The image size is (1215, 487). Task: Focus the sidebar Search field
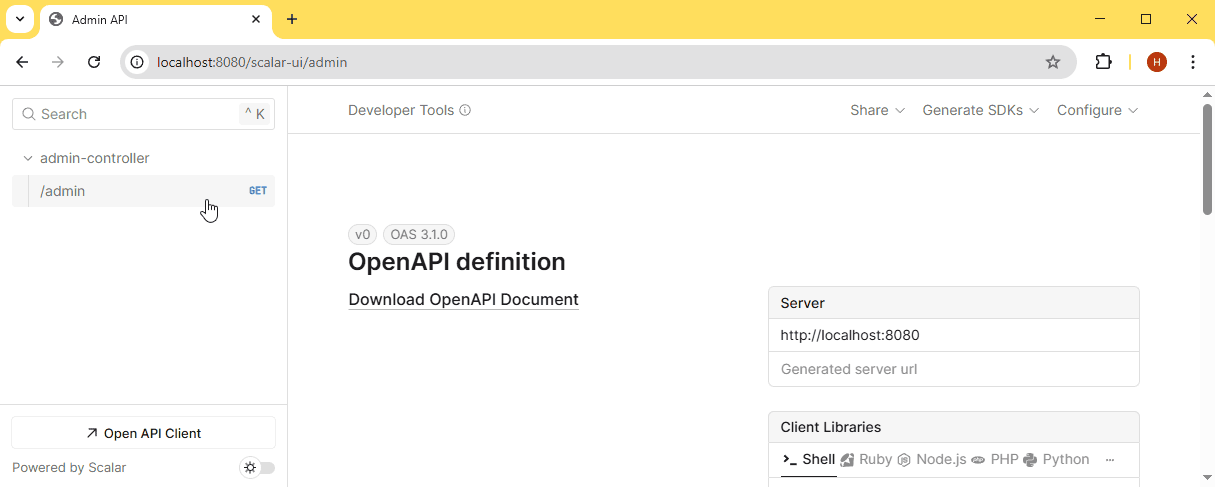143,114
